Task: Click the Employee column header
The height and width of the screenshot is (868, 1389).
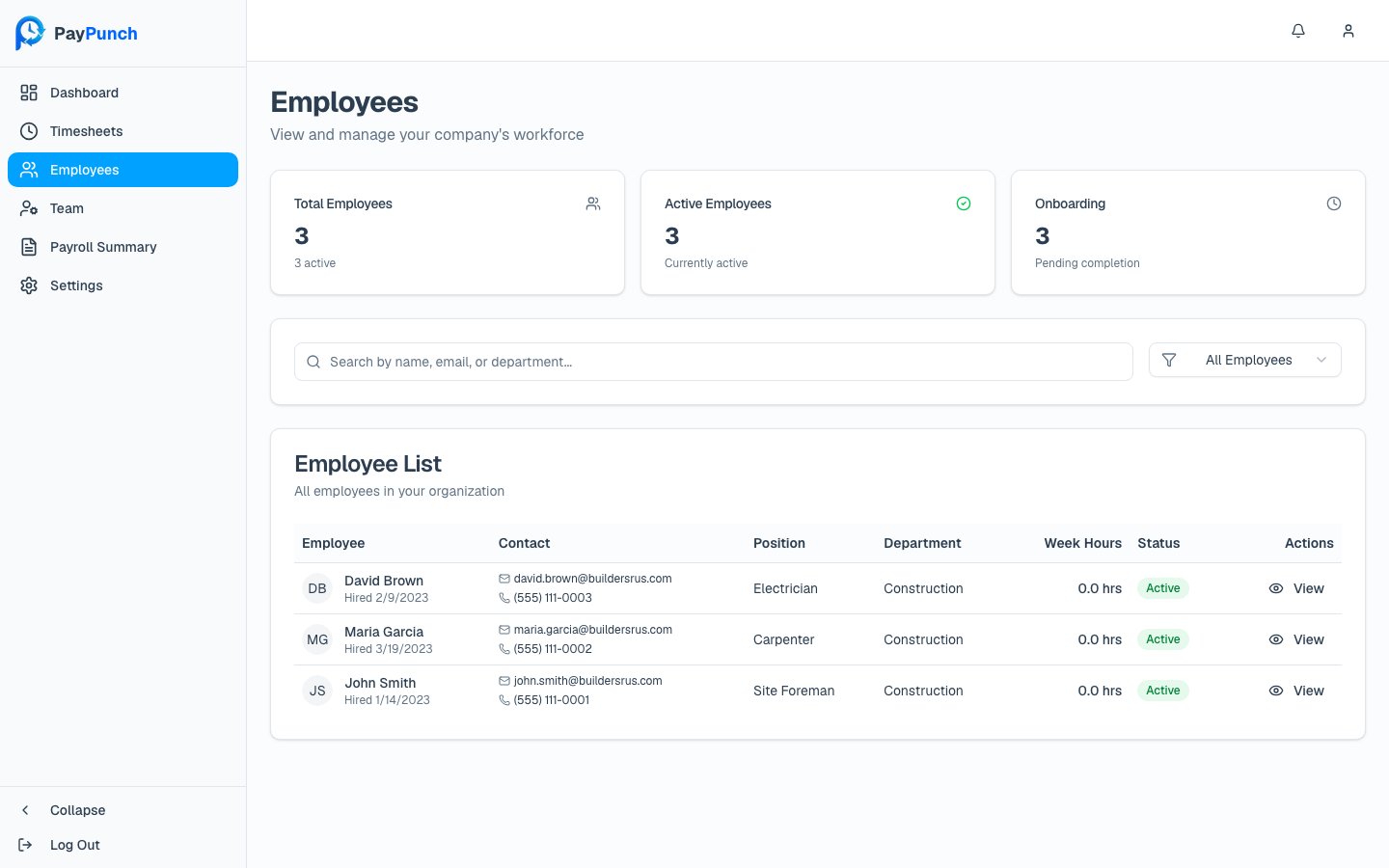Action: [333, 543]
